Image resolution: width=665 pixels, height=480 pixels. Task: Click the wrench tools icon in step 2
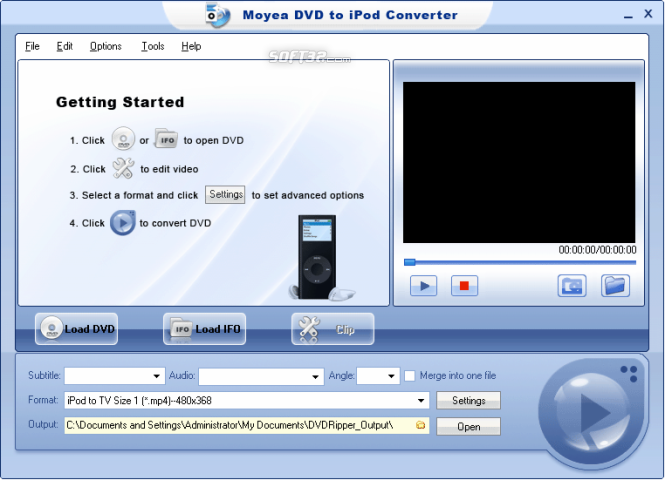tap(123, 168)
